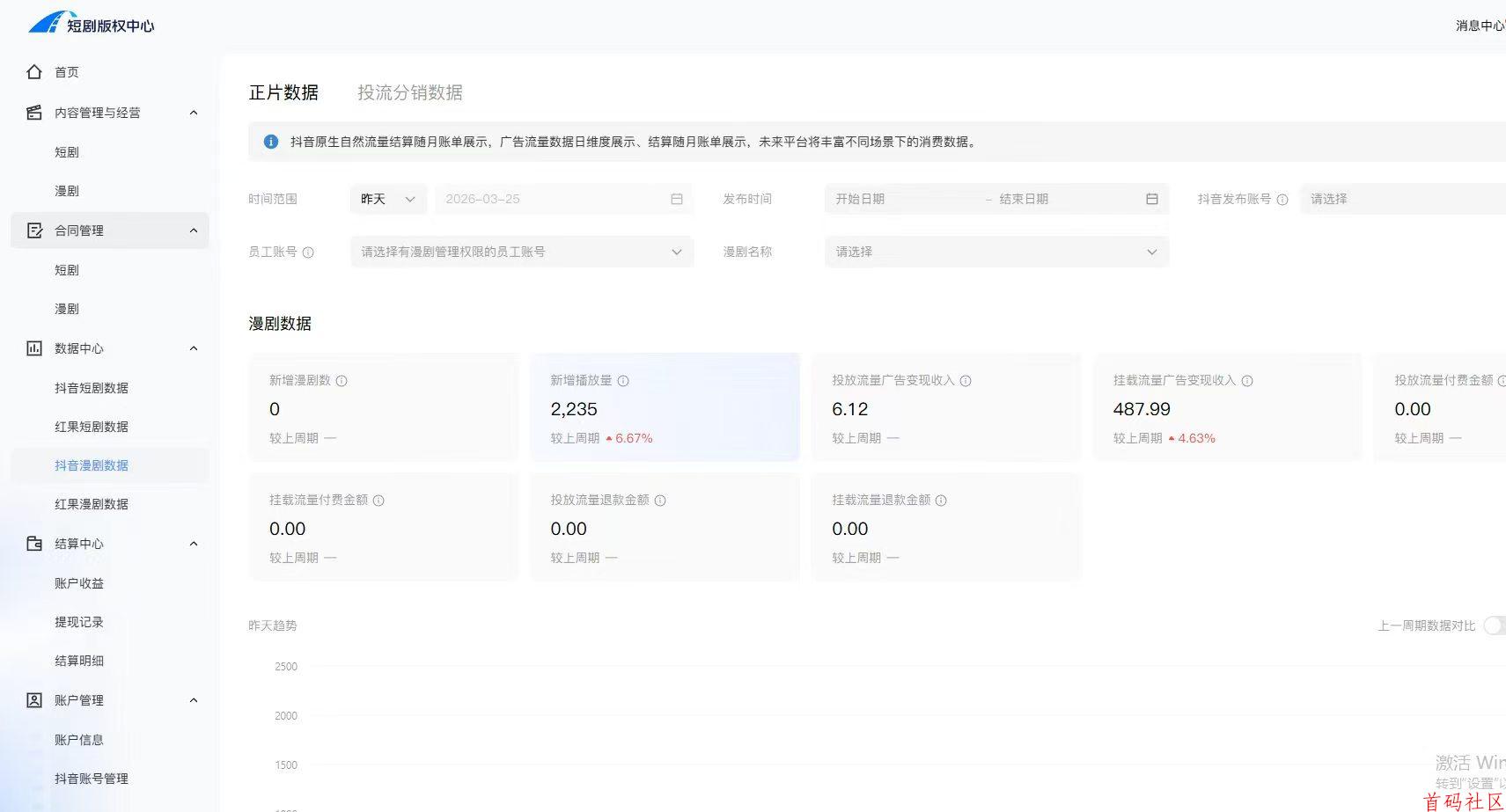
Task: Click the info icon beside 新增漫剧数
Action: click(x=342, y=381)
